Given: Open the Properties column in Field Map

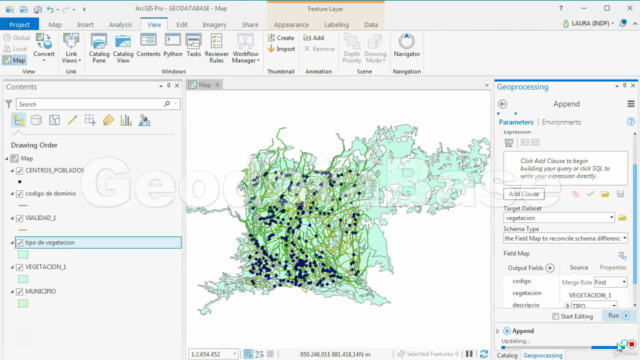Looking at the screenshot, I should 613,267.
